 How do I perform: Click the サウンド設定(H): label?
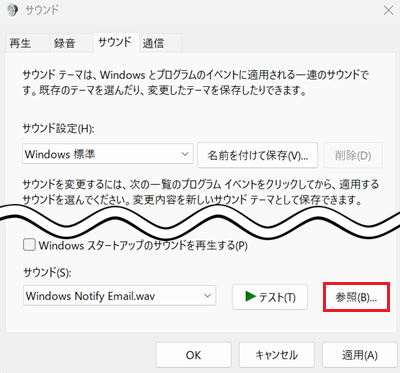pos(58,128)
